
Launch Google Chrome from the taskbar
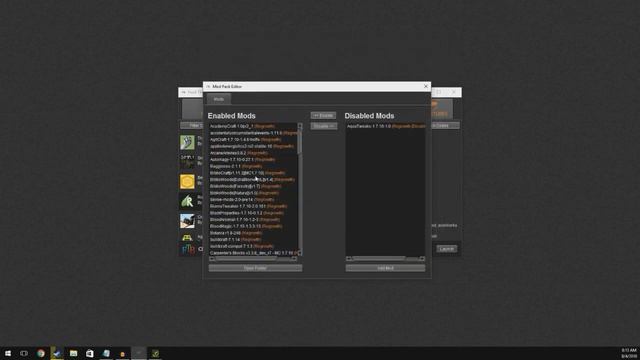(x=40, y=353)
